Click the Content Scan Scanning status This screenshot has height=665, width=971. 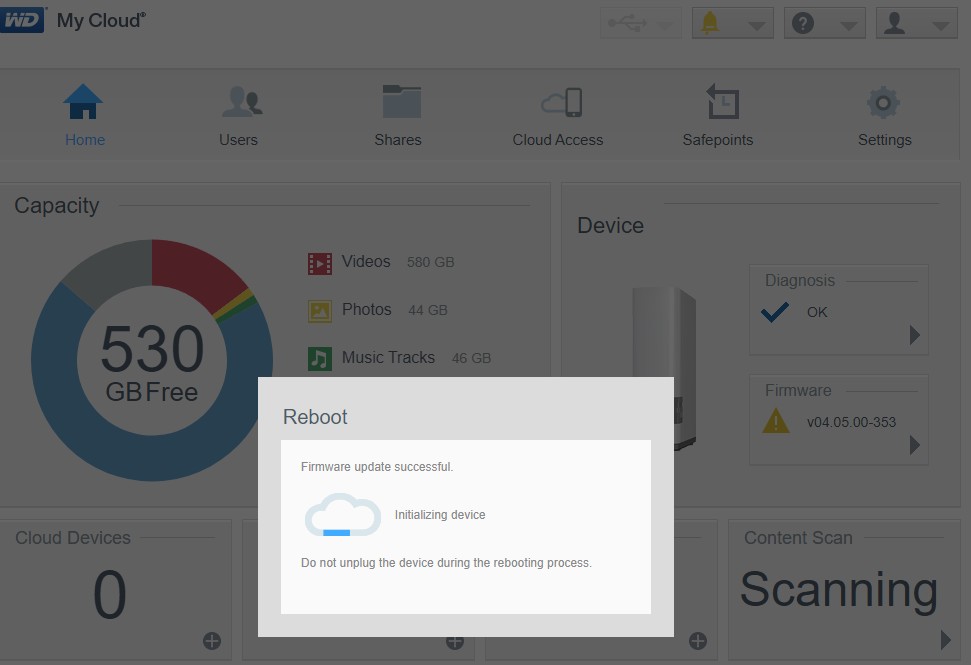(x=839, y=591)
